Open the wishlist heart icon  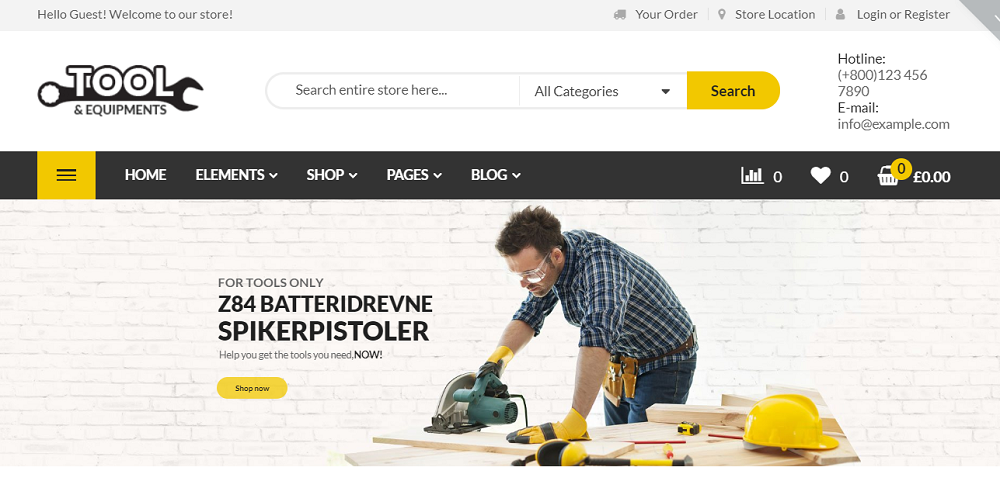pos(820,176)
